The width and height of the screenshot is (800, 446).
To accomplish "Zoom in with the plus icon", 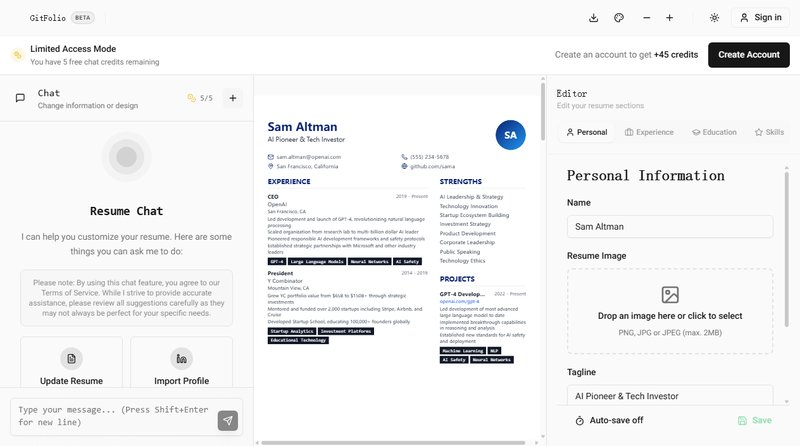I will [669, 18].
